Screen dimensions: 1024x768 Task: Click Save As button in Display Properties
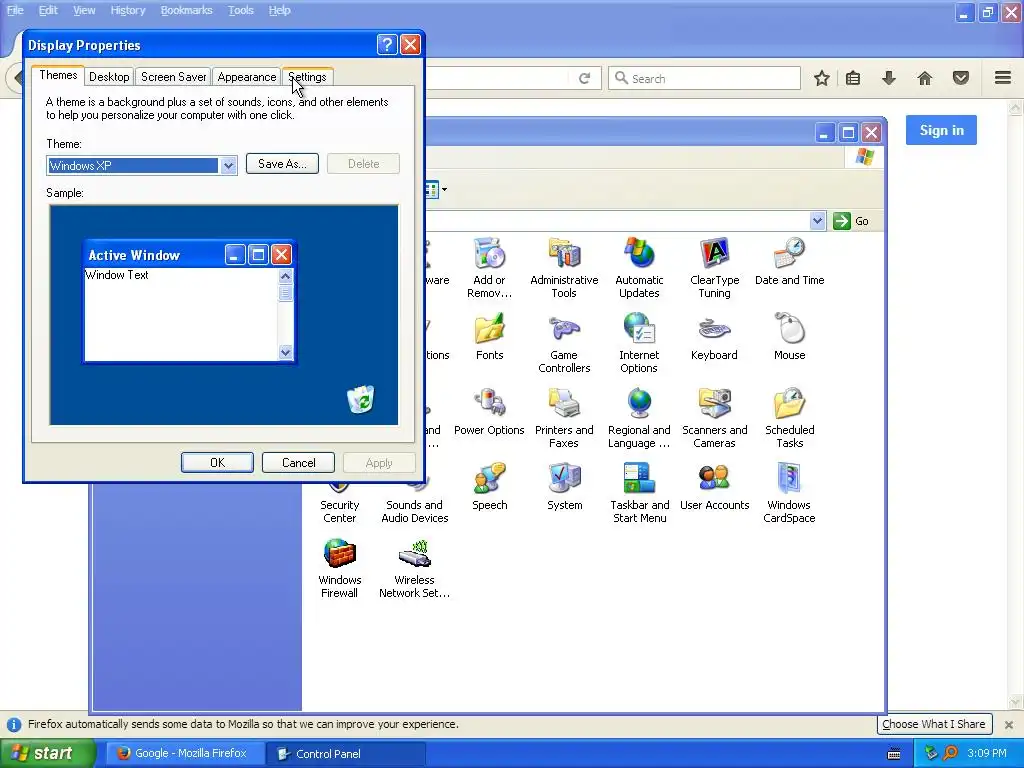(282, 163)
